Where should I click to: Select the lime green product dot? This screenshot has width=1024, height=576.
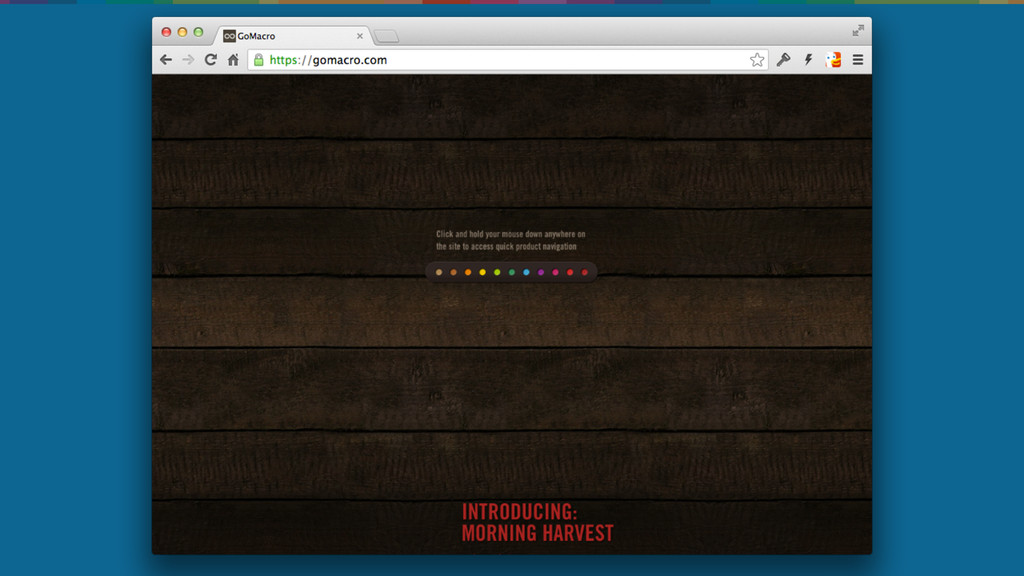click(497, 272)
